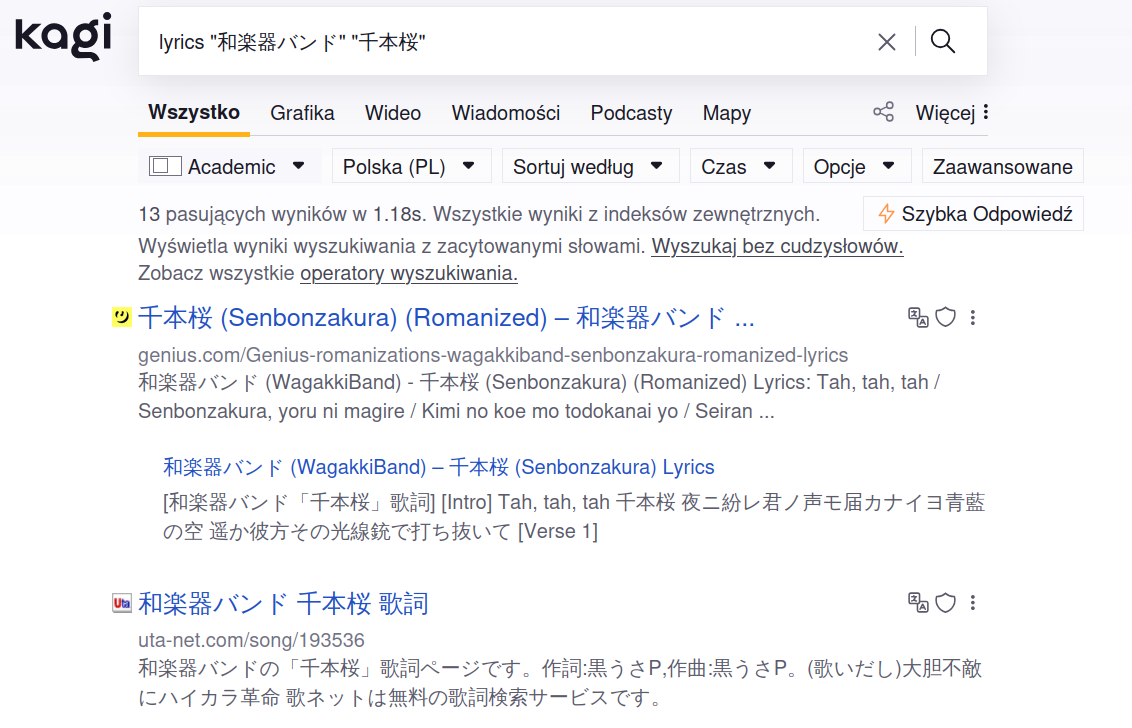The width and height of the screenshot is (1132, 728).
Task: Click translate icon for uta-net result
Action: [x=917, y=603]
